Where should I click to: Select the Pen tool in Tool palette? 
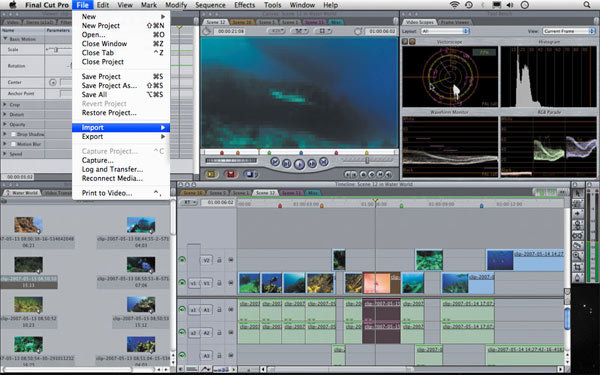point(577,277)
